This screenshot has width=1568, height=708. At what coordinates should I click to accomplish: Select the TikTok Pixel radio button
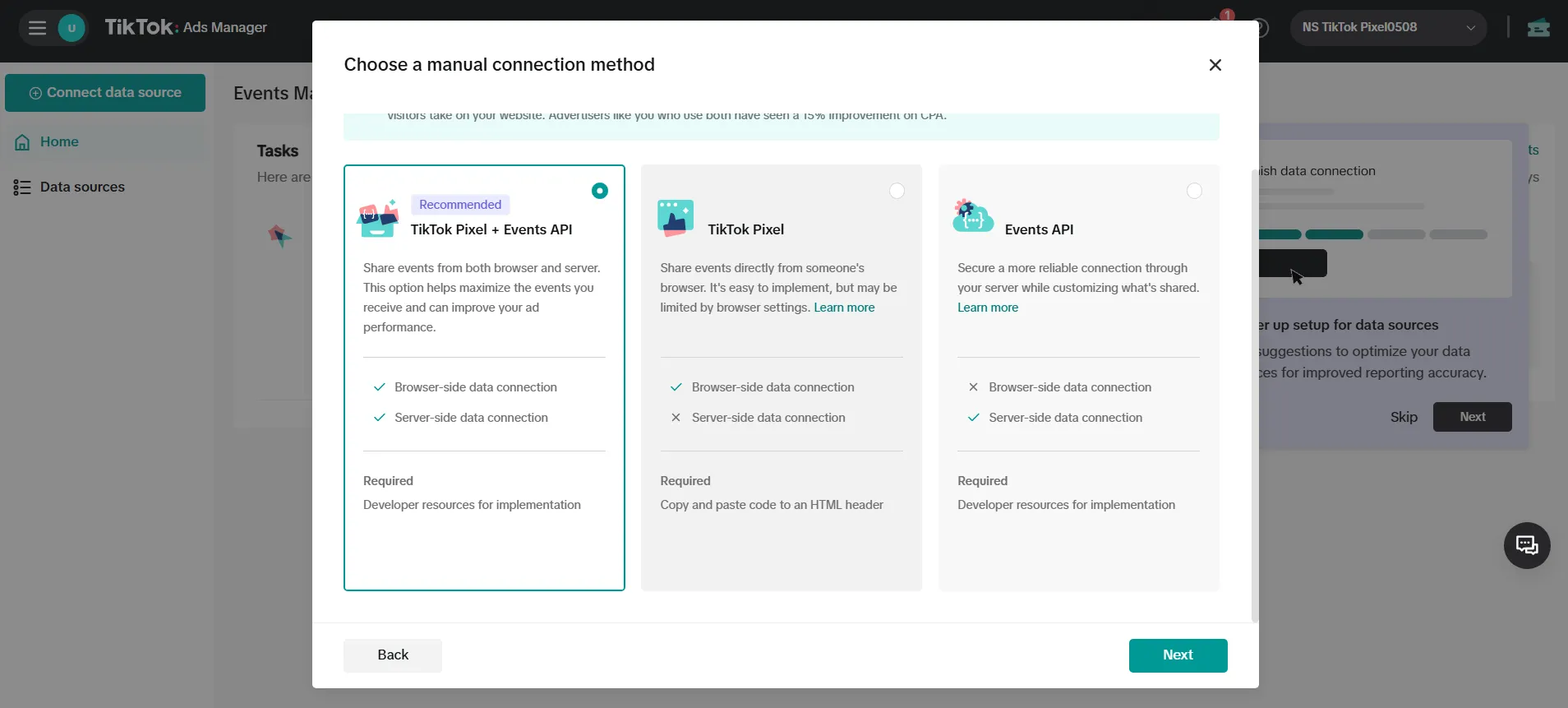pos(897,191)
